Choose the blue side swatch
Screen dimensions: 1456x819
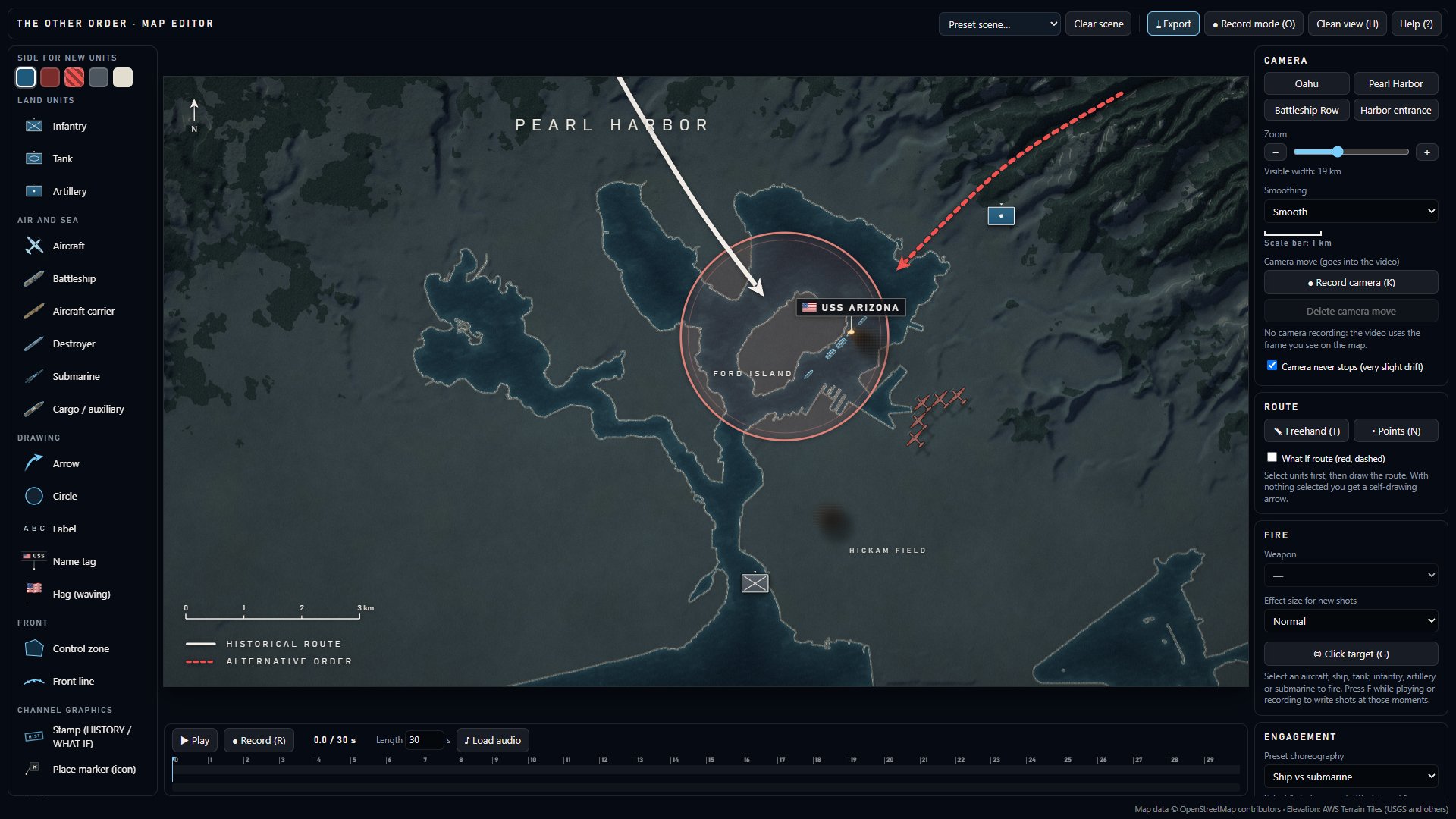pos(26,77)
